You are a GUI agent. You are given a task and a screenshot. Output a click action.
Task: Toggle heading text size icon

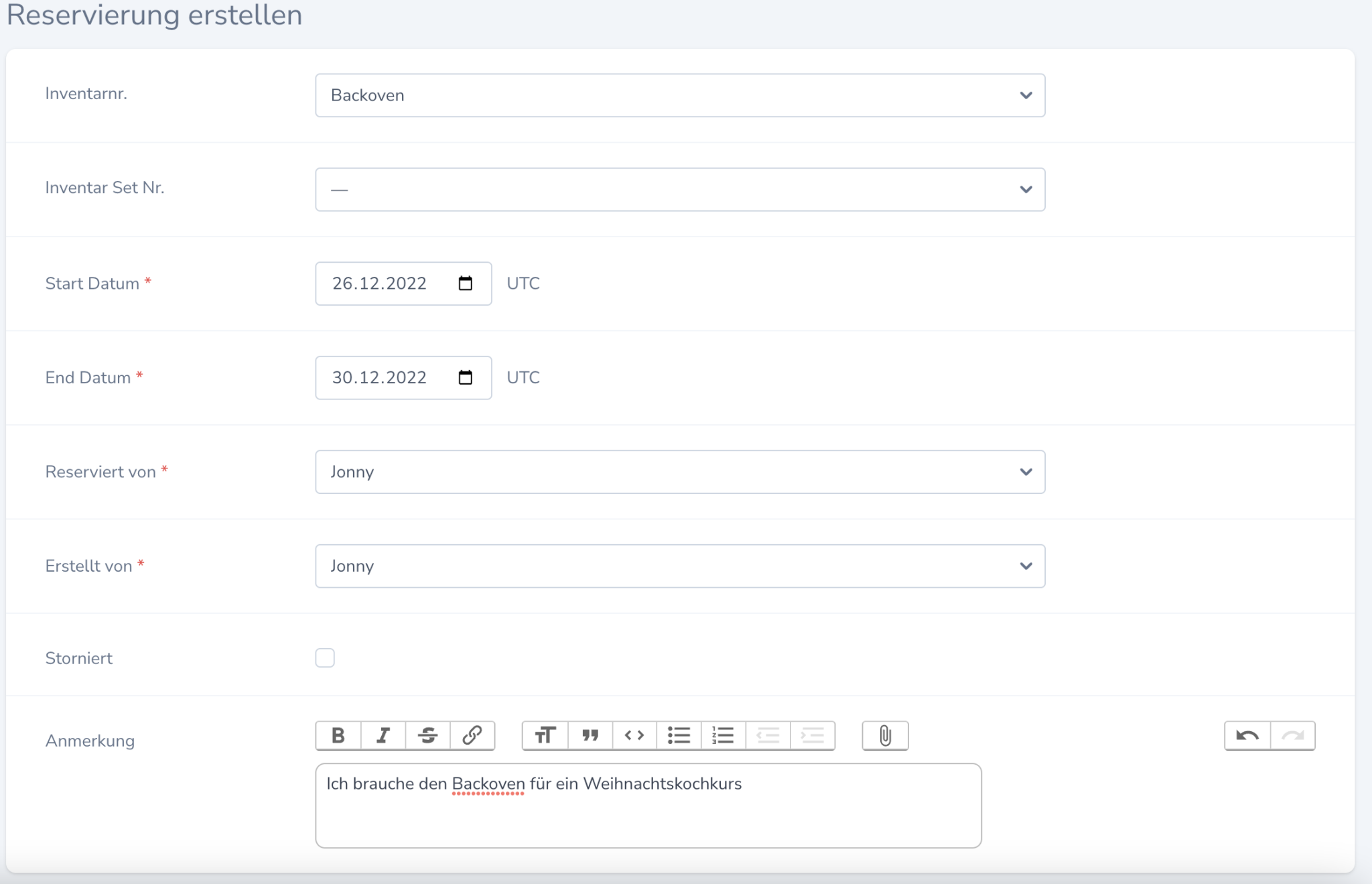tap(545, 736)
